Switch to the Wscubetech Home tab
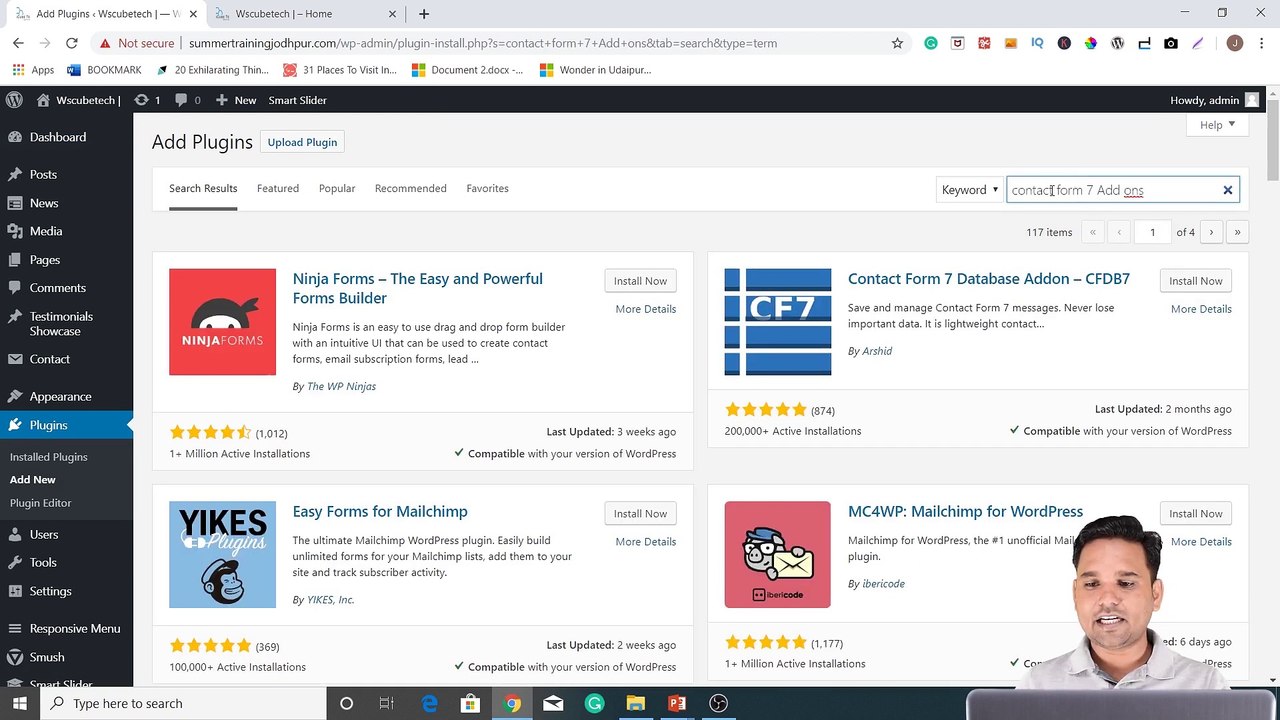The height and width of the screenshot is (720, 1280). pyautogui.click(x=307, y=14)
